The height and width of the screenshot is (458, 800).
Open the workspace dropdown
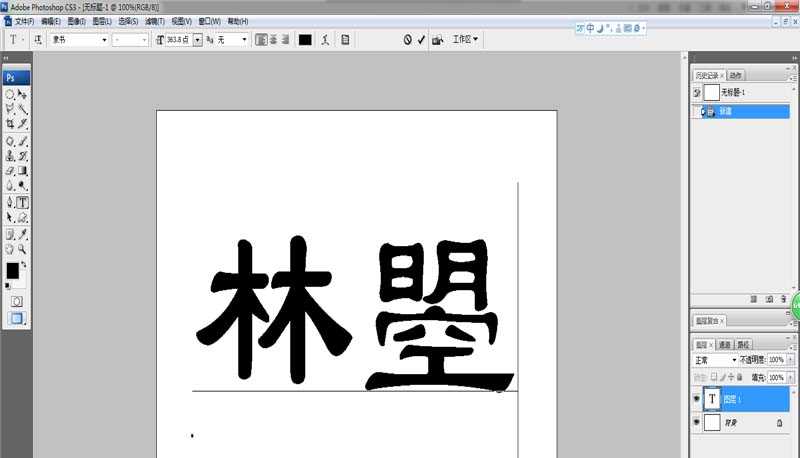pos(465,39)
